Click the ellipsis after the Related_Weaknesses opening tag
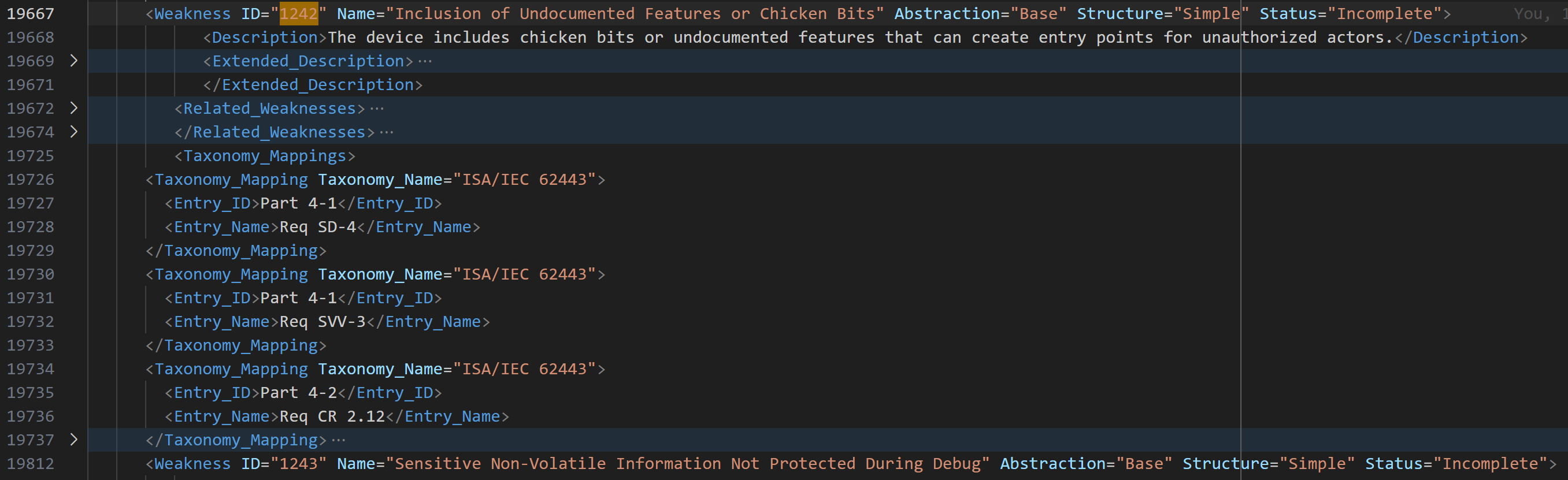The width and height of the screenshot is (1568, 480). [377, 108]
